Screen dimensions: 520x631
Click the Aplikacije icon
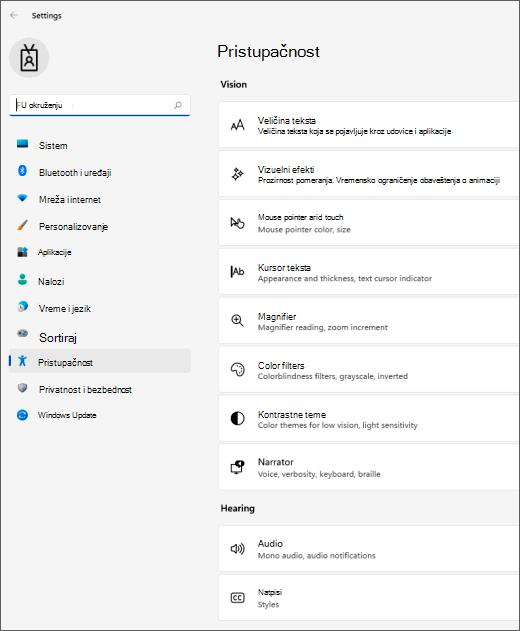point(23,252)
